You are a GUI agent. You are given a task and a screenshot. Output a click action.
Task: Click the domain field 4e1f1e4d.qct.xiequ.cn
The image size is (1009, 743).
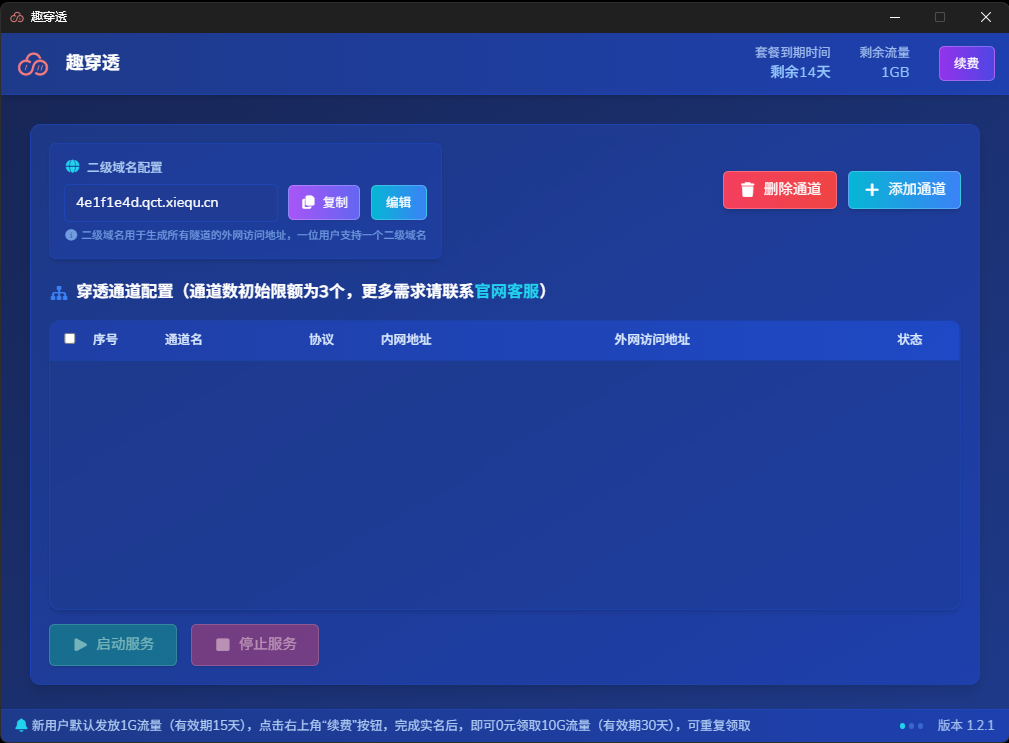[170, 202]
